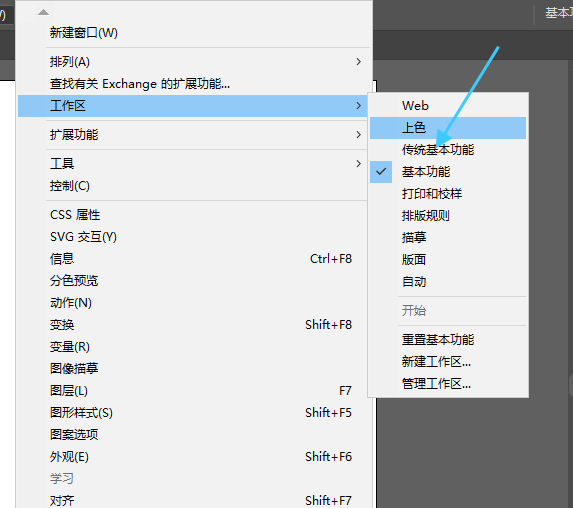Expand the 扩展功能 submenu
The image size is (573, 508).
(193, 134)
